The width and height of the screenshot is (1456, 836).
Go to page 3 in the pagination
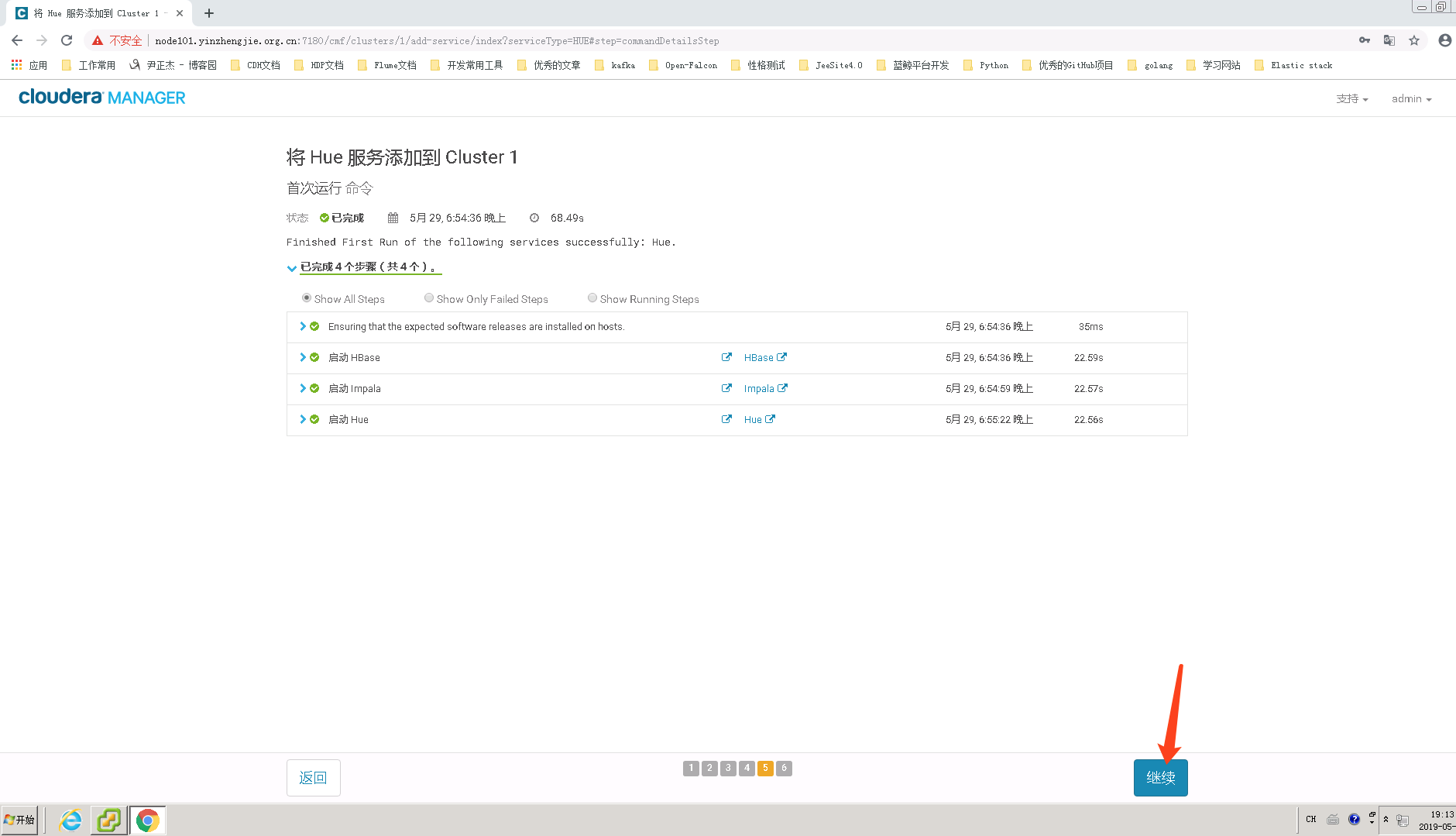click(x=728, y=767)
